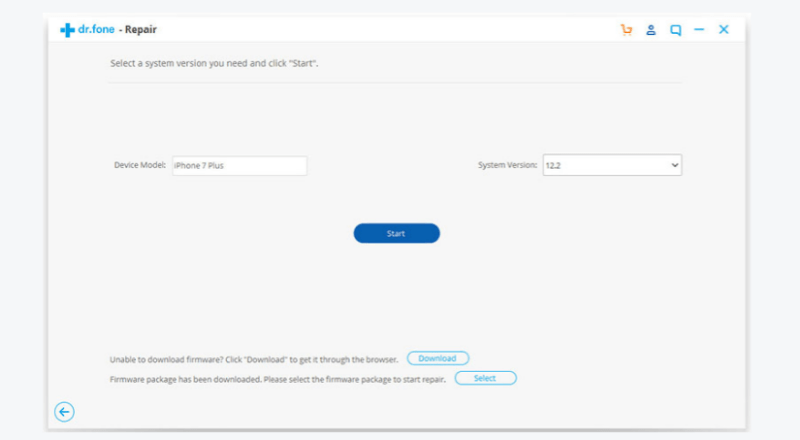Click the "dr.fone" brand name text

(x=96, y=30)
